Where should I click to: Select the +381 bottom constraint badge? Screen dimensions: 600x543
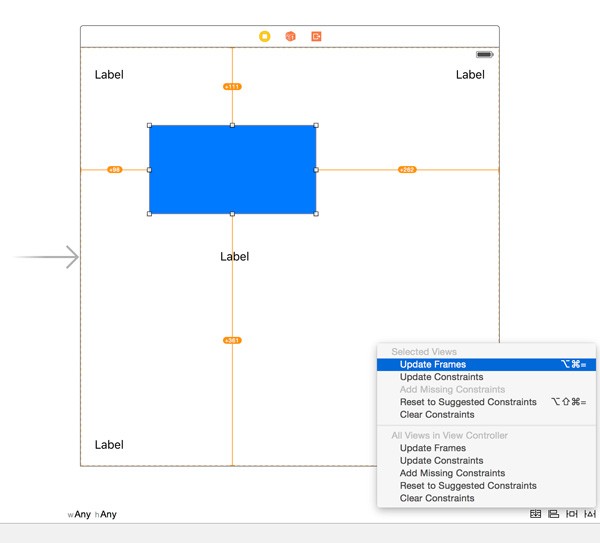tap(232, 340)
